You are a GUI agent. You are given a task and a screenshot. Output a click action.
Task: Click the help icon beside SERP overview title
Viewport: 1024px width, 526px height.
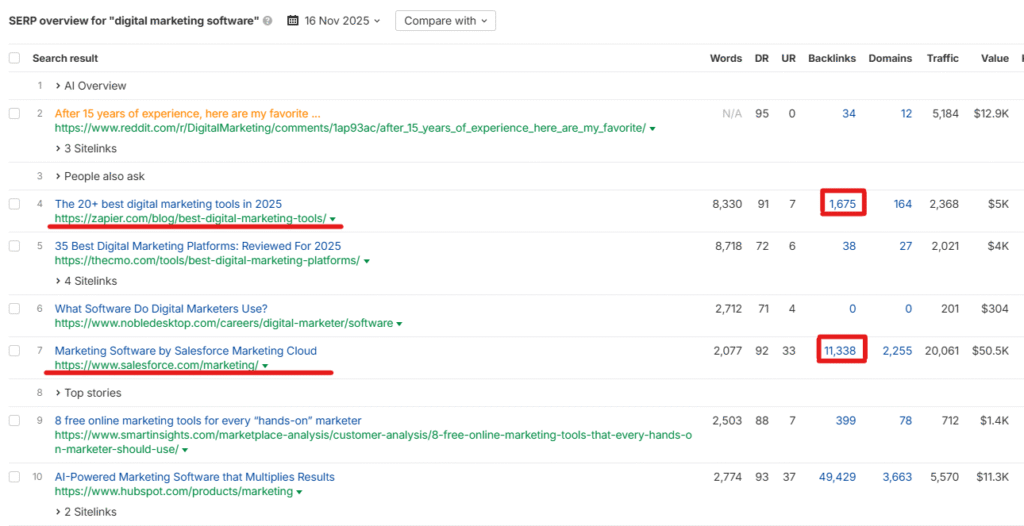click(267, 21)
